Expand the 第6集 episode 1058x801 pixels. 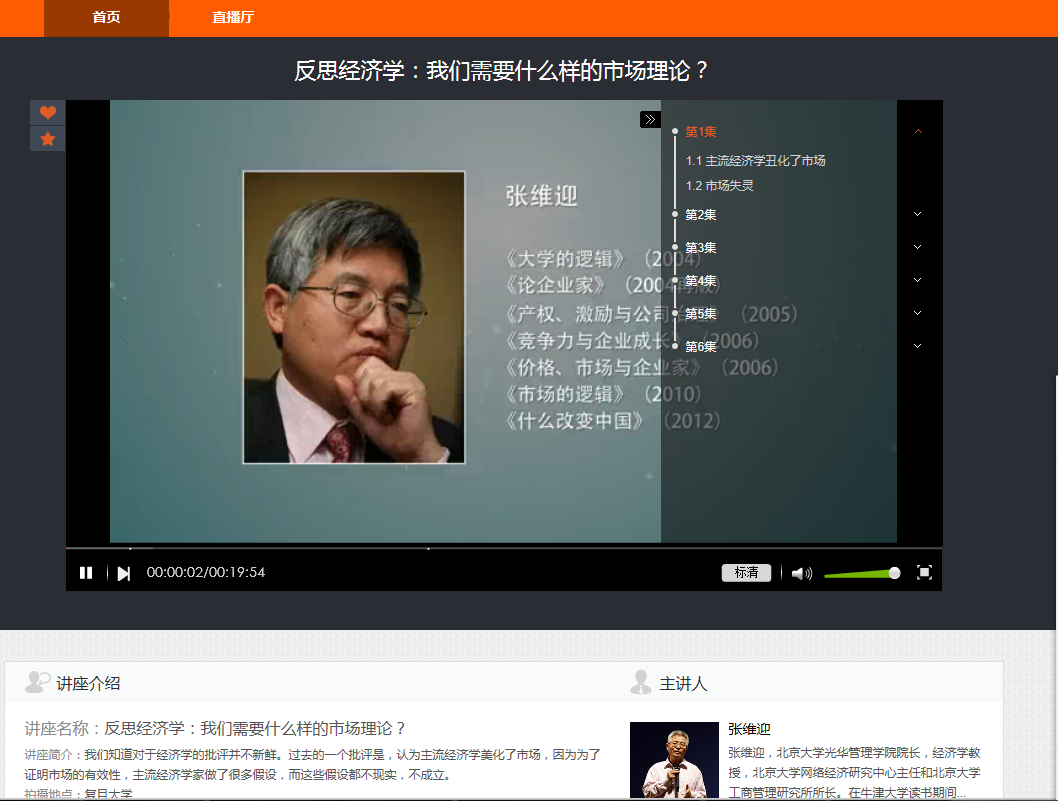pyautogui.click(x=918, y=346)
